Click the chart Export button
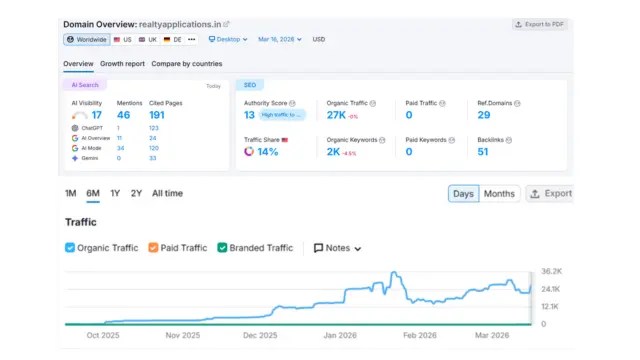Screen dimensions: 640x360 point(550,194)
